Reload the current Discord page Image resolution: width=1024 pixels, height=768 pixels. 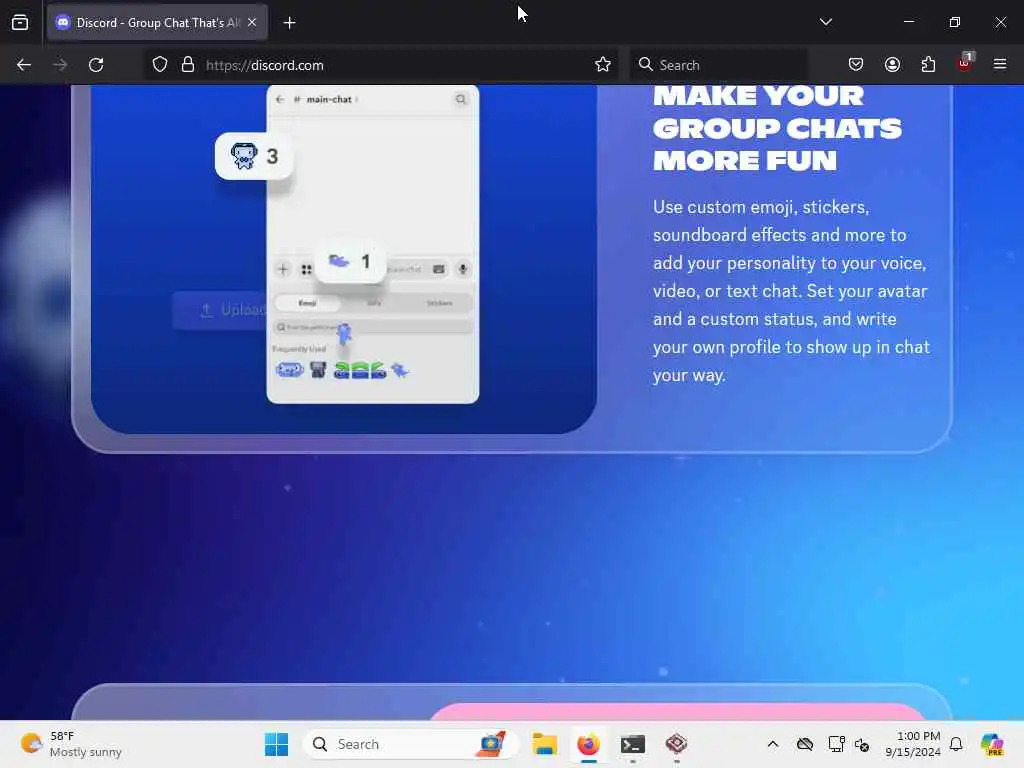(x=96, y=65)
